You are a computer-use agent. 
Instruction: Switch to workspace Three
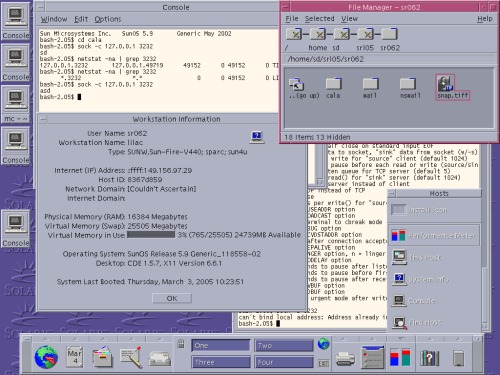coord(221,362)
